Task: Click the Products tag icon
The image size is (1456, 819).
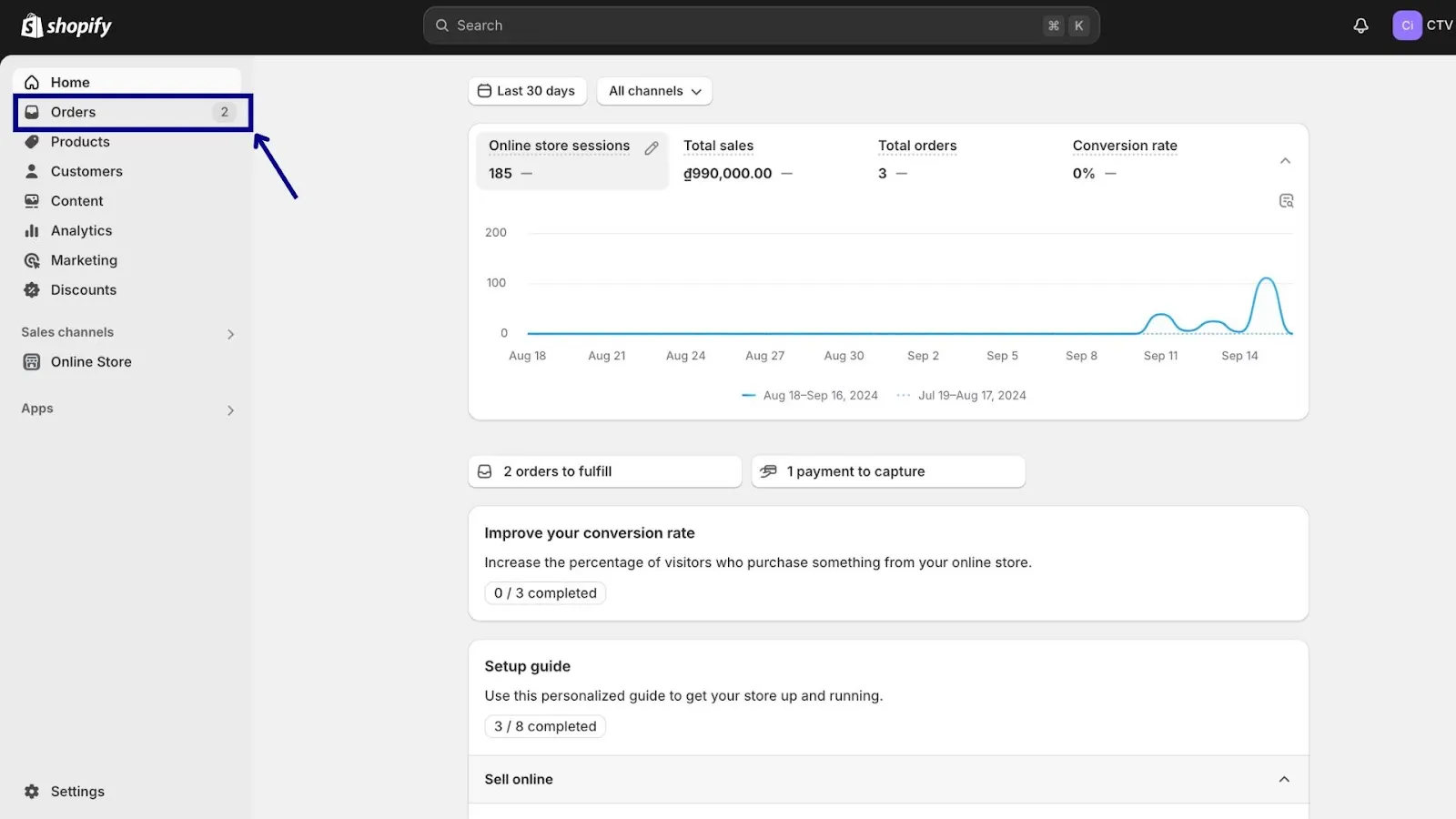Action: (32, 142)
